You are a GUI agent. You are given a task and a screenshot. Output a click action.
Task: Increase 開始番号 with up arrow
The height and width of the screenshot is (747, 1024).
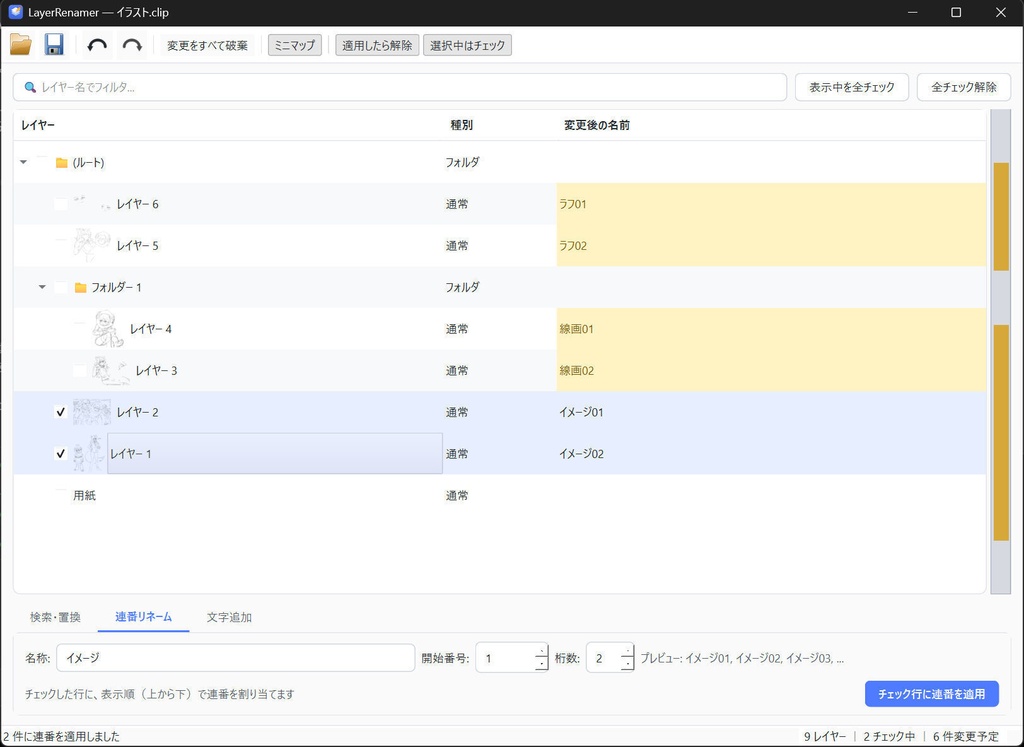click(541, 651)
